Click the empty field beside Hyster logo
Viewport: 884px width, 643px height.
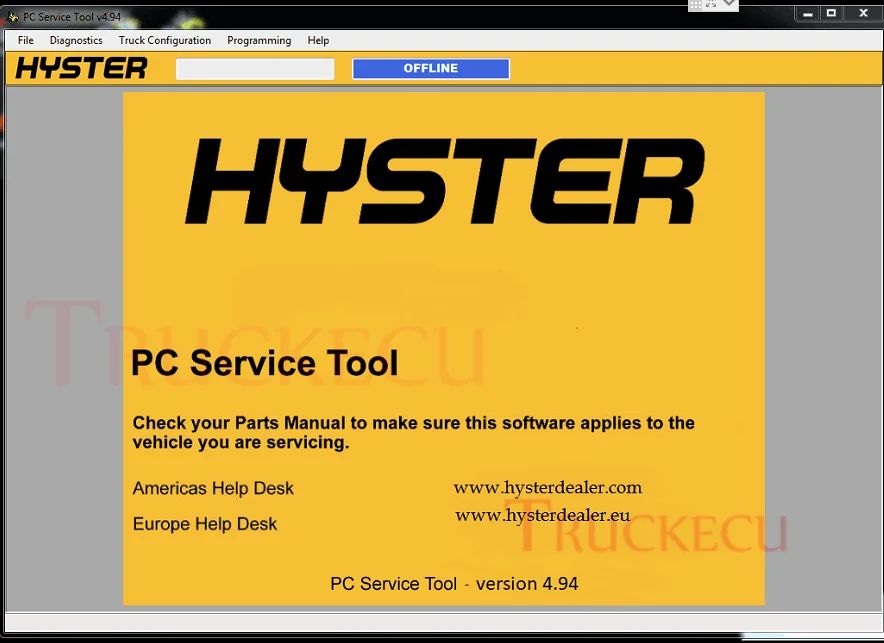(255, 69)
